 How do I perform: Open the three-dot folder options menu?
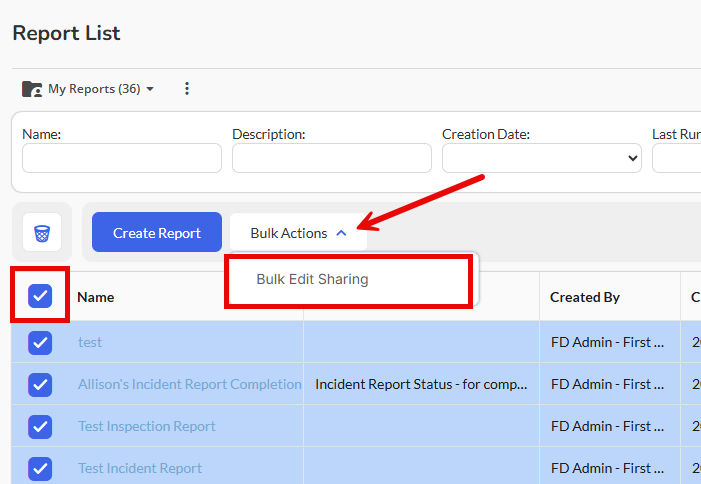point(187,88)
